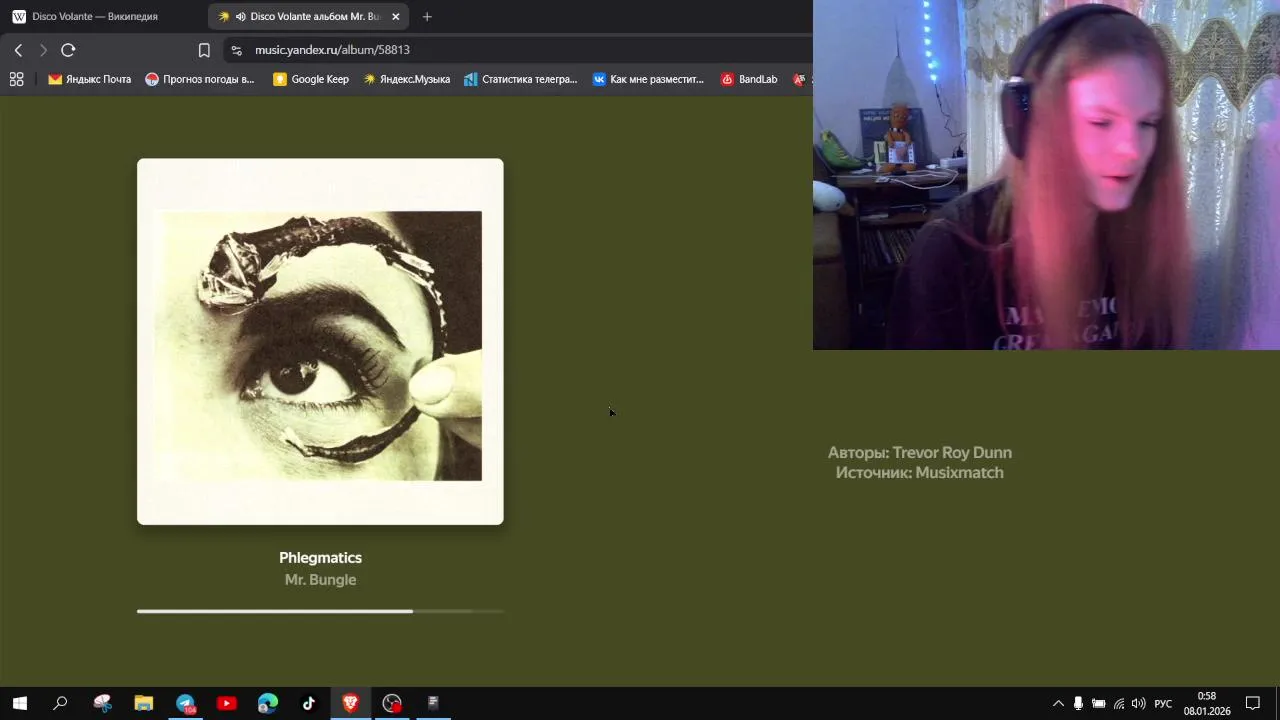Go back to the previous page
Screen dimensions: 1280x720
pos(18,50)
